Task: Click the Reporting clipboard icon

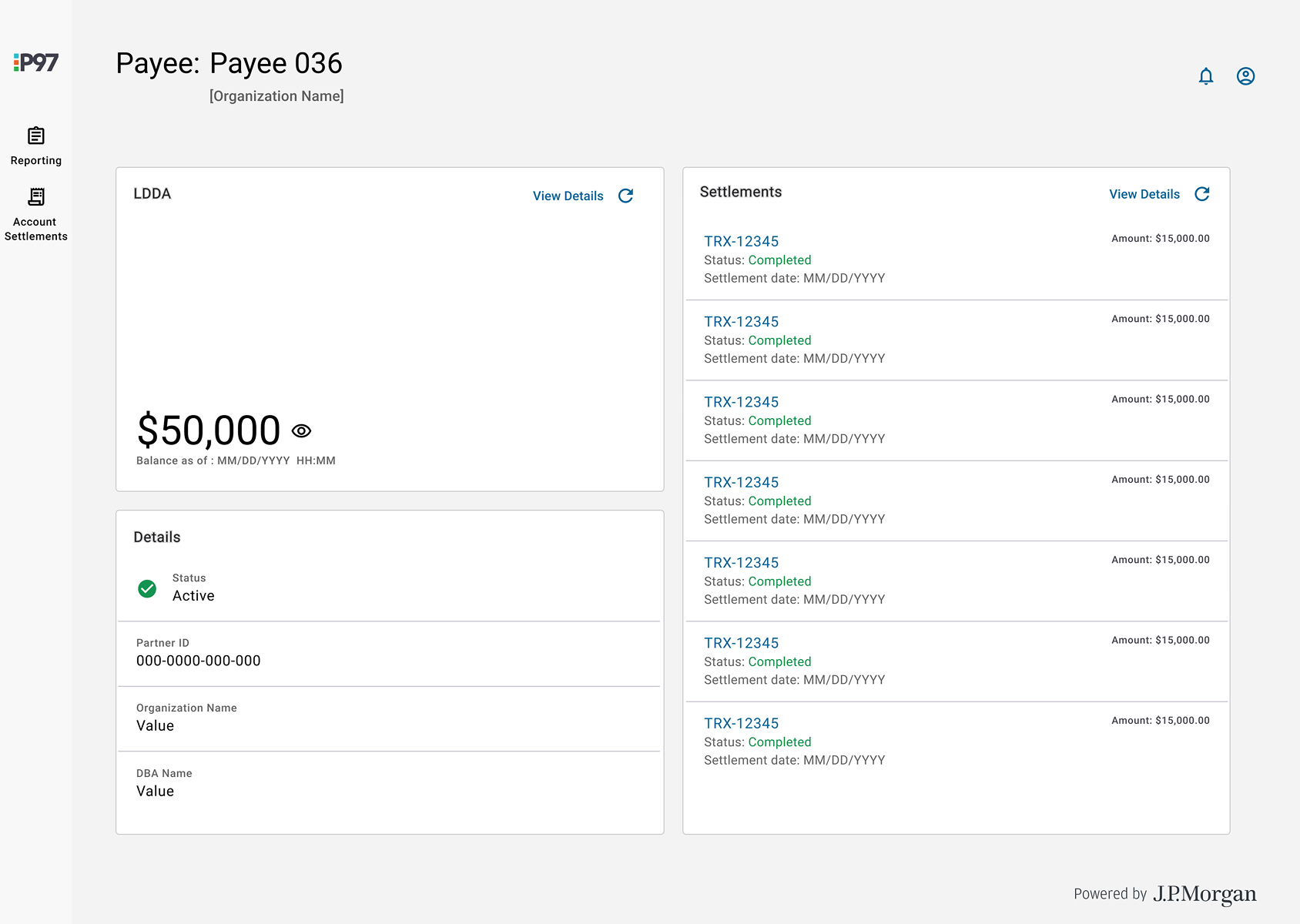Action: tap(36, 136)
